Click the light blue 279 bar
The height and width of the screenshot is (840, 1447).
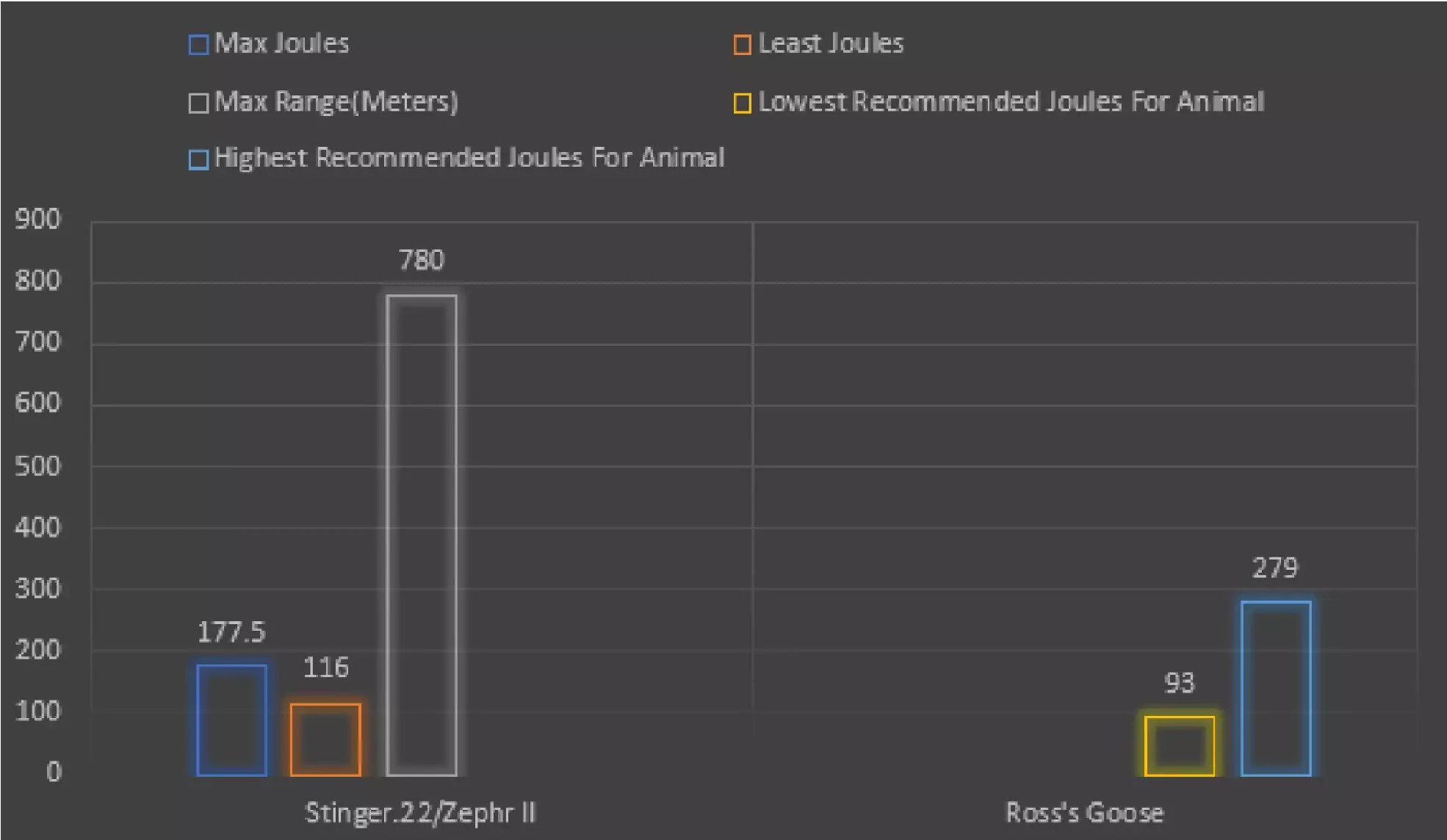tap(1276, 688)
